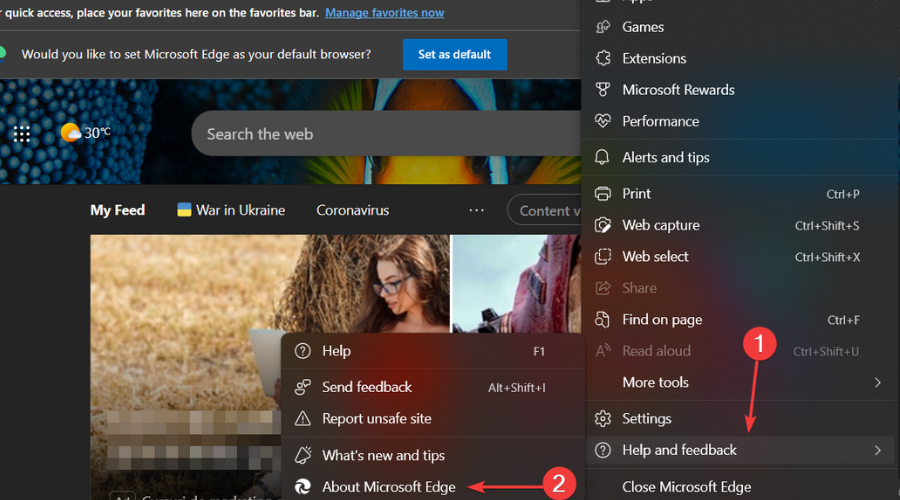Click the Help question mark icon in submenu
The width and height of the screenshot is (900, 500).
[x=302, y=351]
